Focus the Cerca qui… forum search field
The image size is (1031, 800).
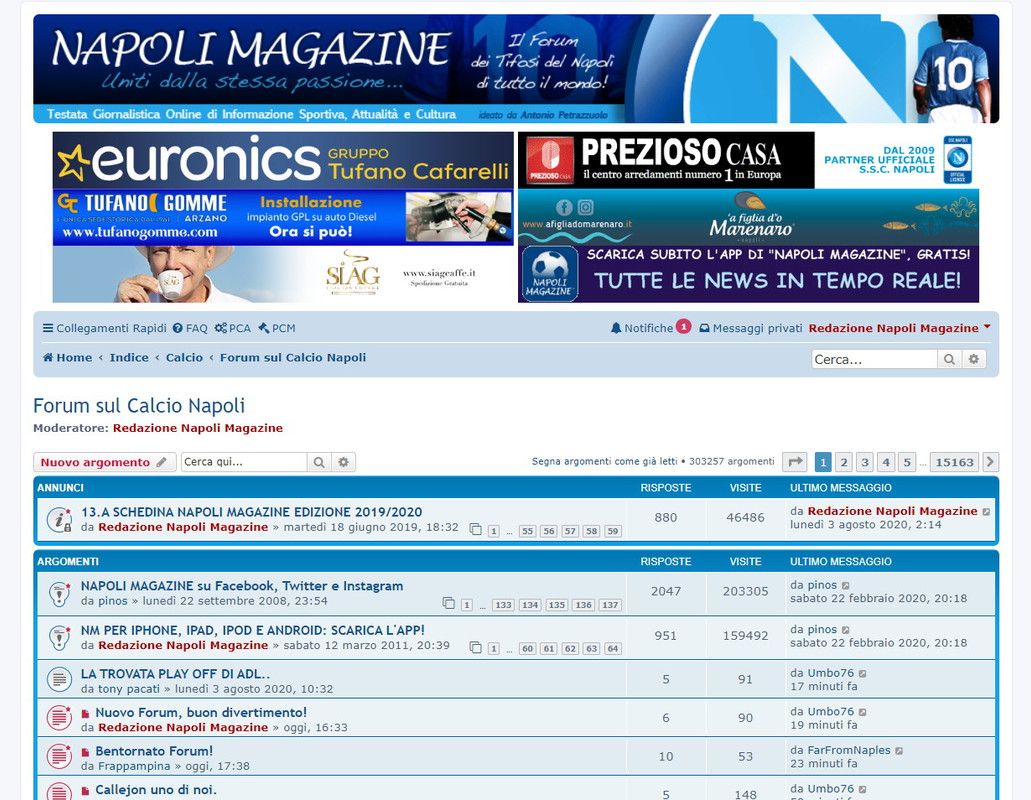(x=244, y=462)
